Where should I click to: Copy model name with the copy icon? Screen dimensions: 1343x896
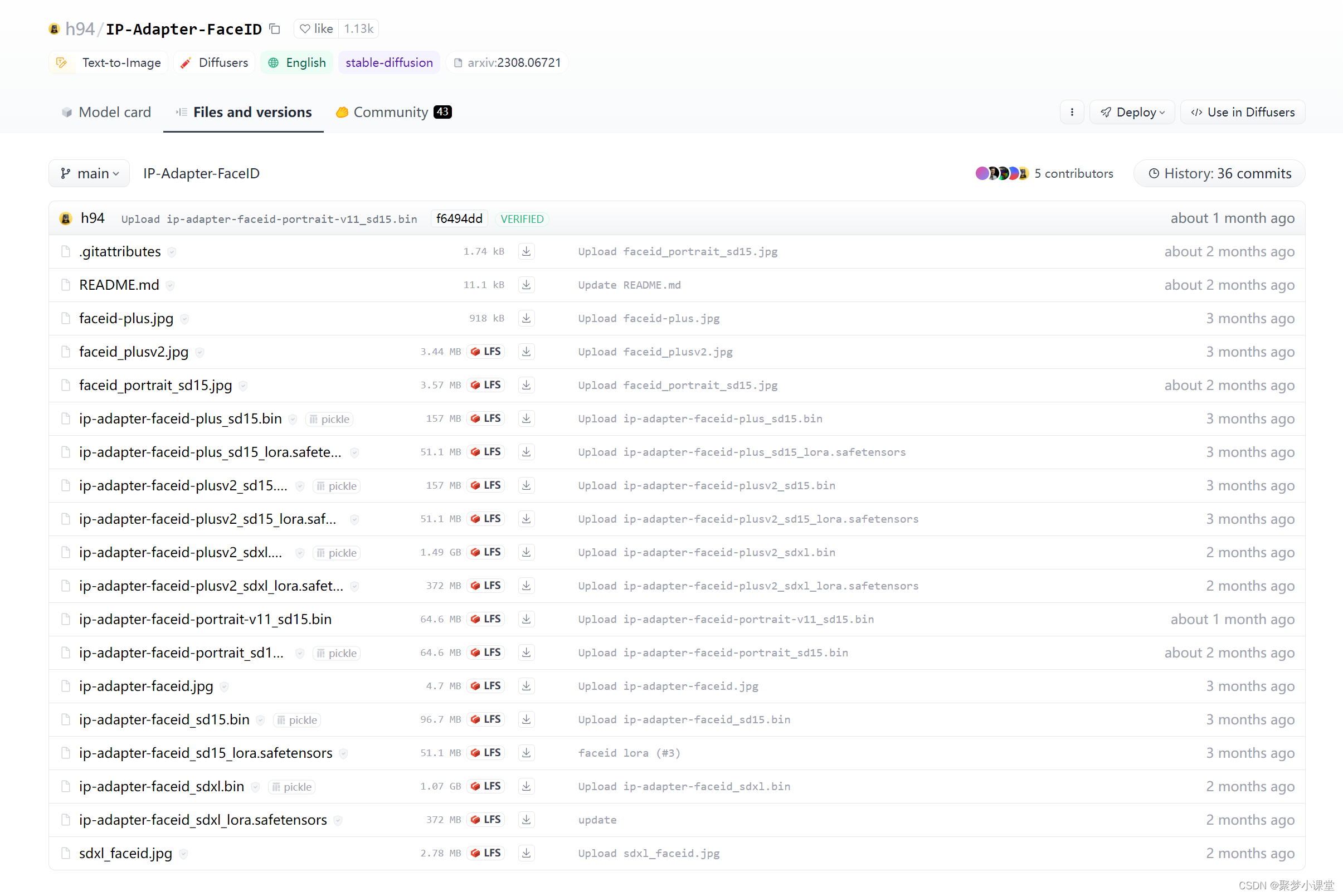pos(275,28)
